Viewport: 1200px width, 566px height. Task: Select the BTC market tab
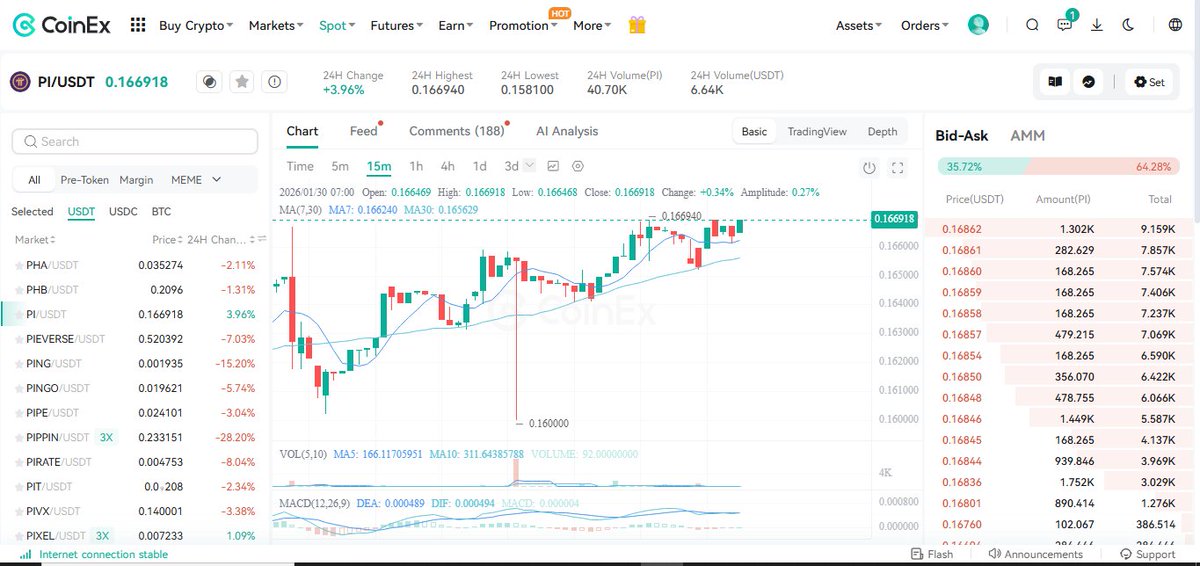coord(161,212)
